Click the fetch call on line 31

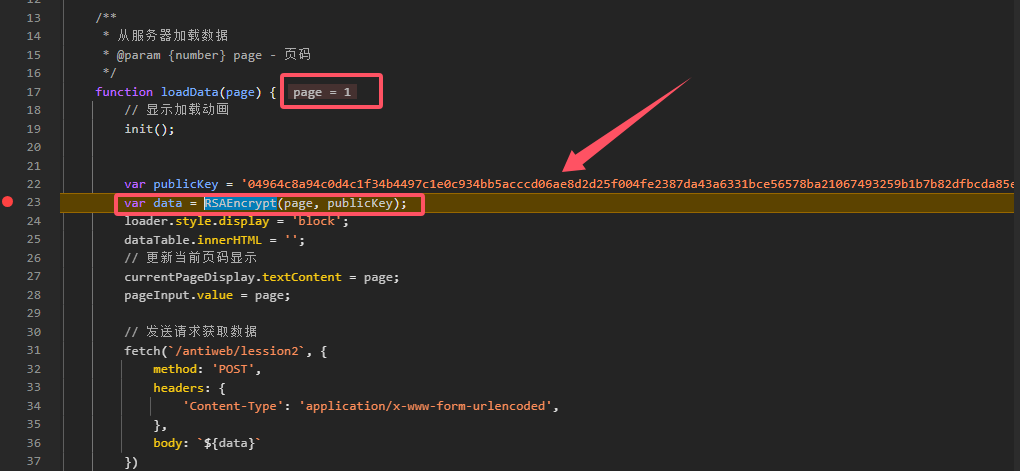tap(139, 350)
